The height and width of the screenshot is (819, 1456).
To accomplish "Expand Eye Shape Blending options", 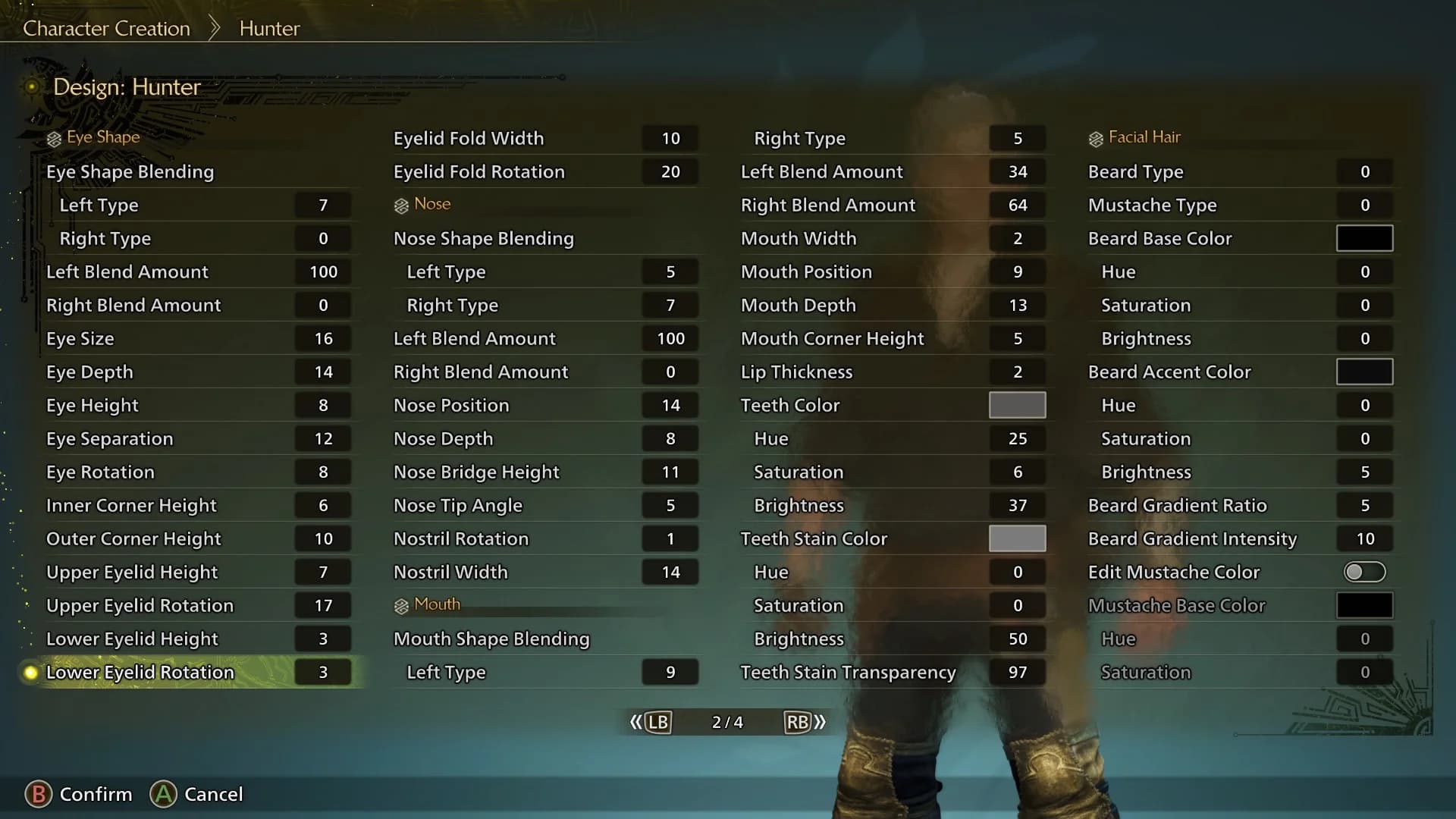I will [130, 171].
